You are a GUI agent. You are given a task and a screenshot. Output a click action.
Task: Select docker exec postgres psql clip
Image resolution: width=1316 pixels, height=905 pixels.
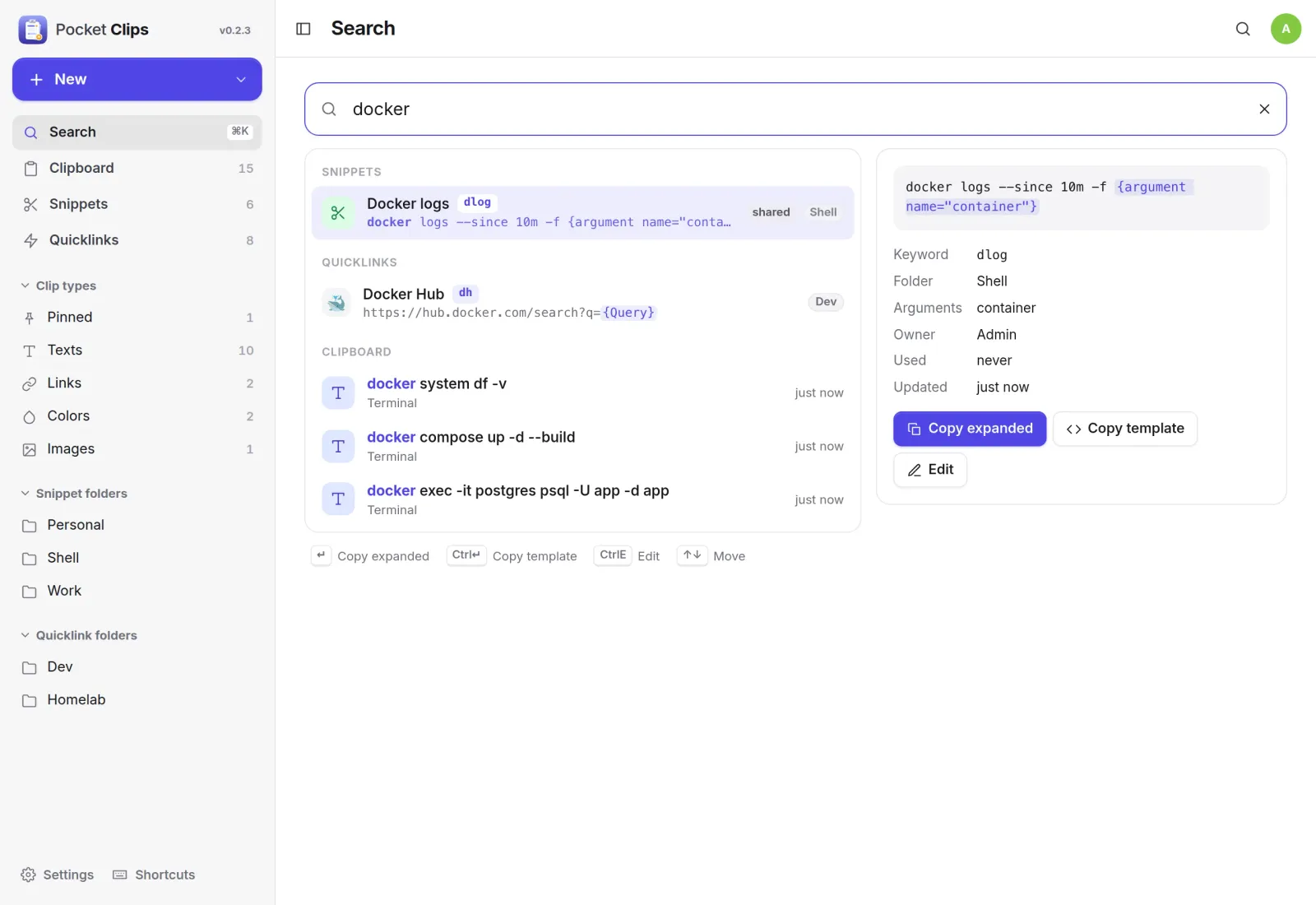pos(582,500)
